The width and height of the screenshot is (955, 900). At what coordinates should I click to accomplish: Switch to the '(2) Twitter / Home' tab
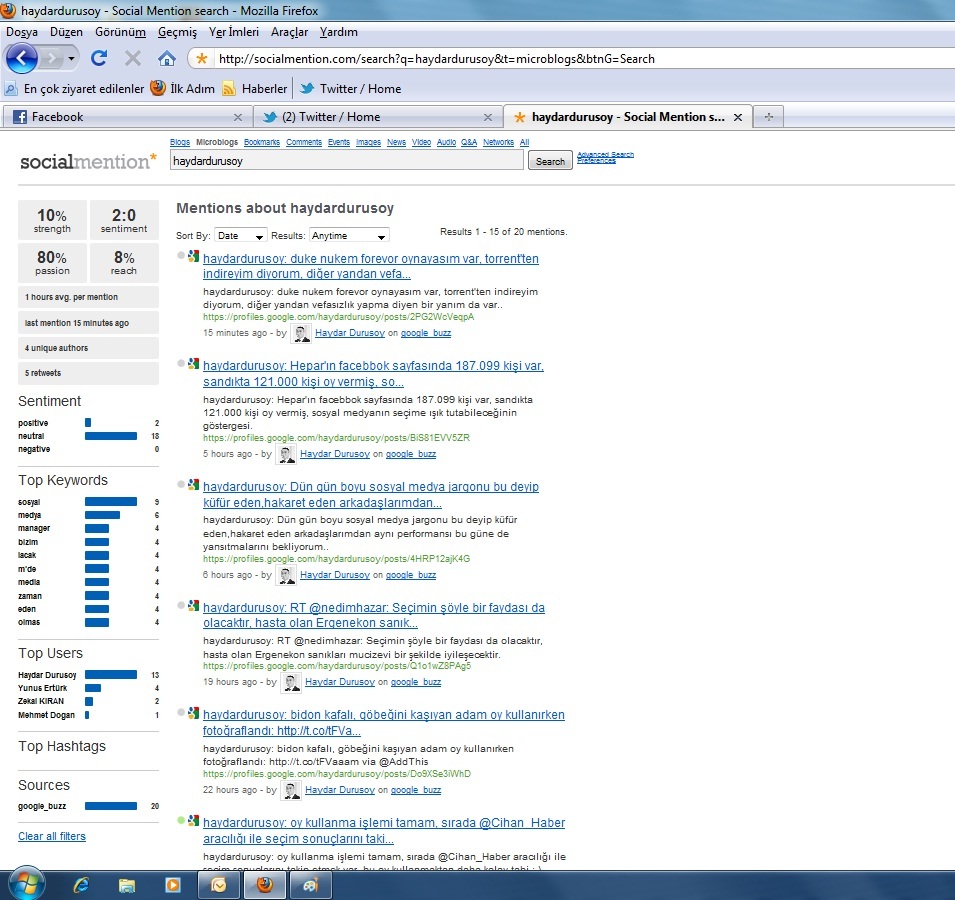(378, 117)
